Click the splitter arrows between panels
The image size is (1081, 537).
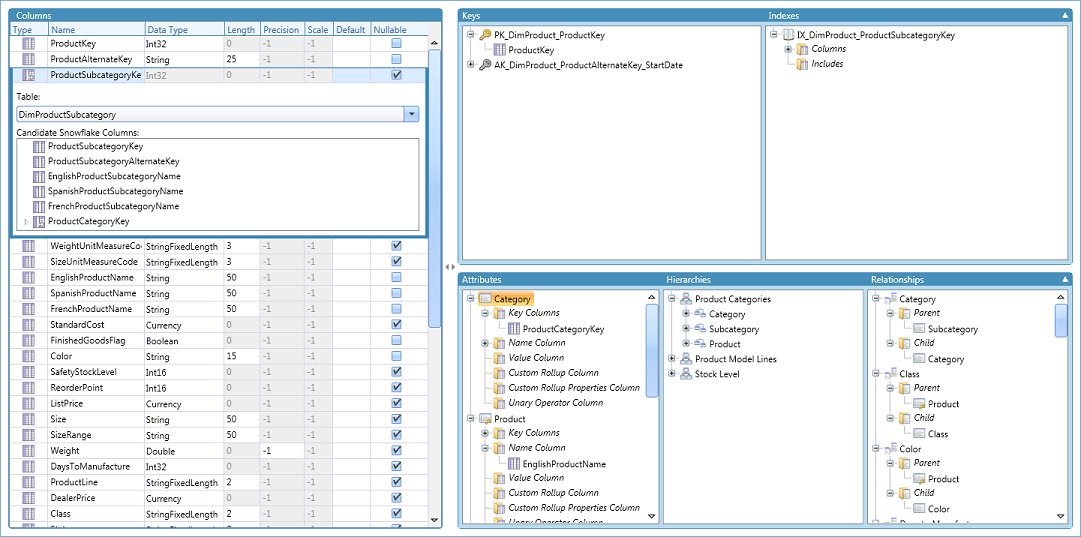click(x=449, y=266)
